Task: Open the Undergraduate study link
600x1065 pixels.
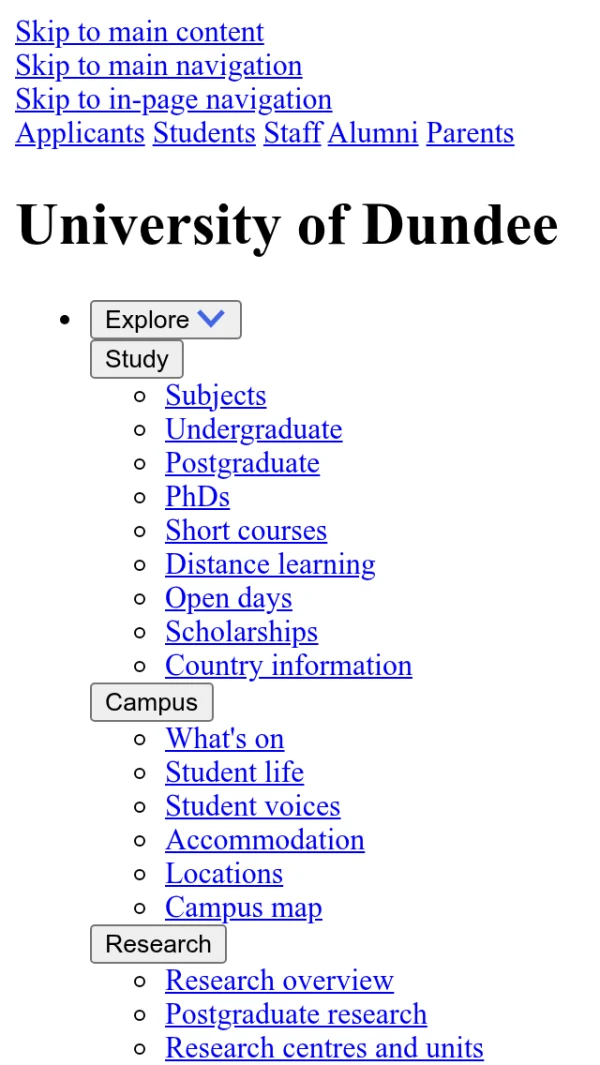Action: pyautogui.click(x=253, y=430)
